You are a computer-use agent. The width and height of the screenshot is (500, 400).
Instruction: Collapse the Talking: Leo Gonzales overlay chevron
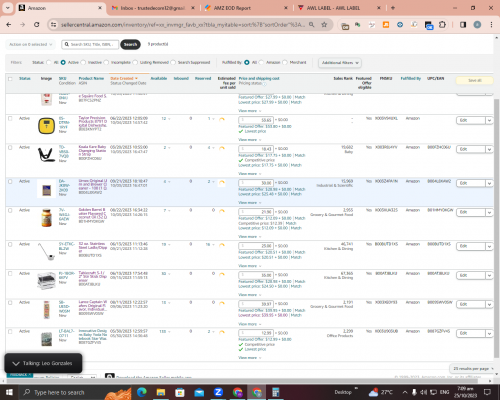(16, 363)
